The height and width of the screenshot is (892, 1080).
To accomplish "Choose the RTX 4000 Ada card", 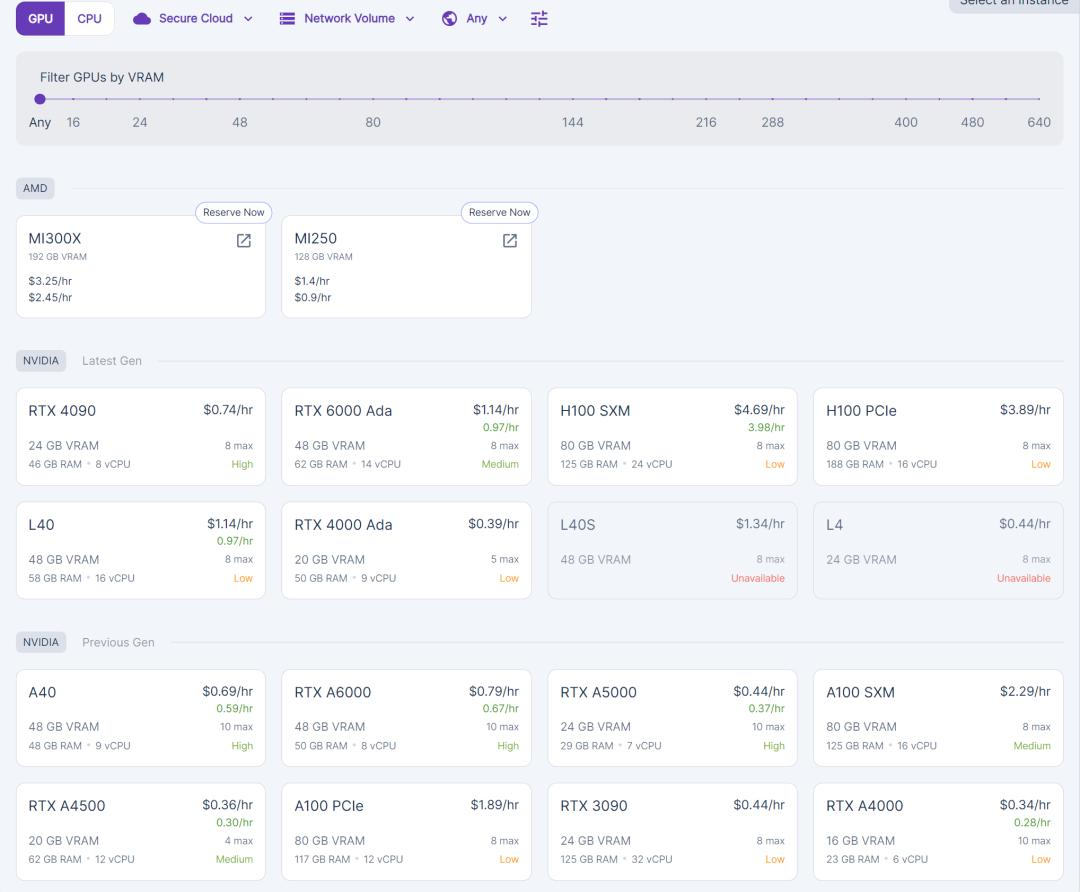I will [406, 550].
